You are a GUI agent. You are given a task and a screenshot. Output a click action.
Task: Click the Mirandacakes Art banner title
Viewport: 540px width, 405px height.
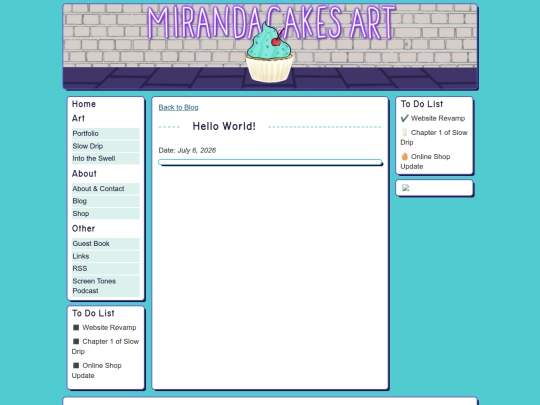click(271, 22)
